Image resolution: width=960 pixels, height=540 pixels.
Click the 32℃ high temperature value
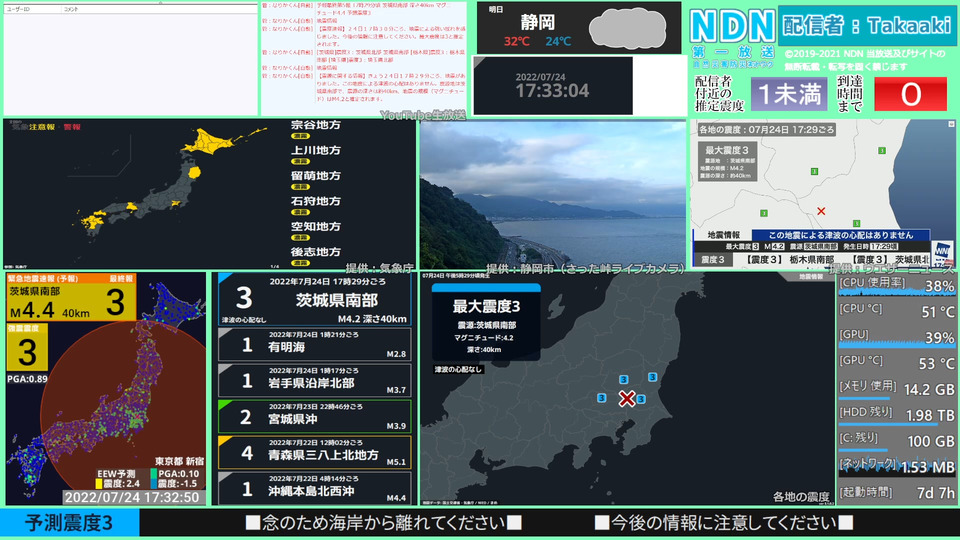pos(516,42)
